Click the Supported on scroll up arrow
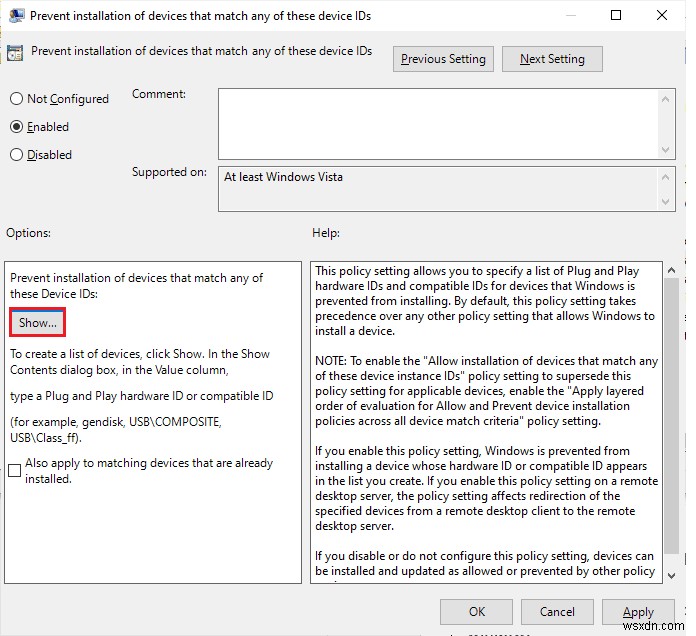This screenshot has height=636, width=696. (x=665, y=178)
